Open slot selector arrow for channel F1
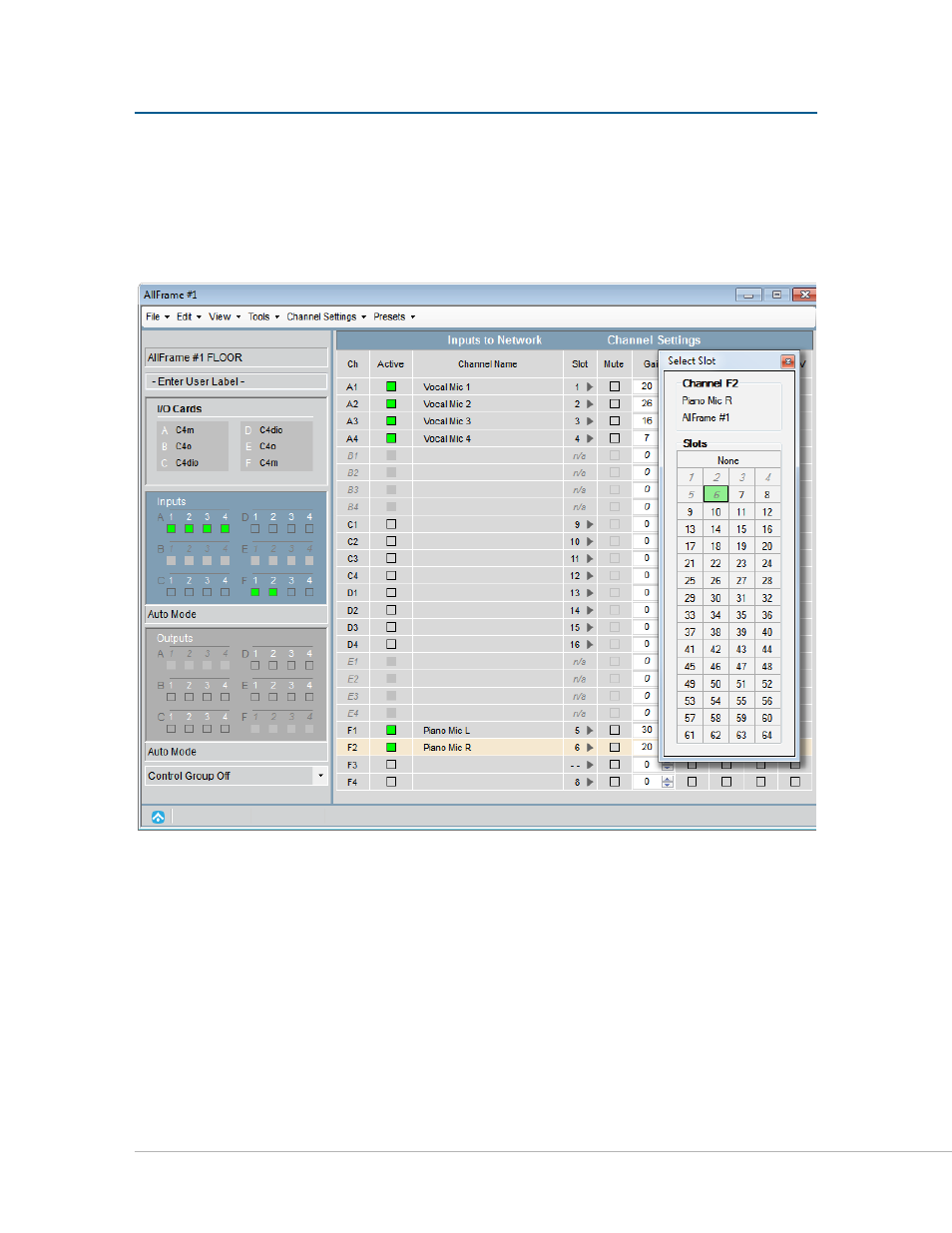The width and height of the screenshot is (952, 1233). 590,730
